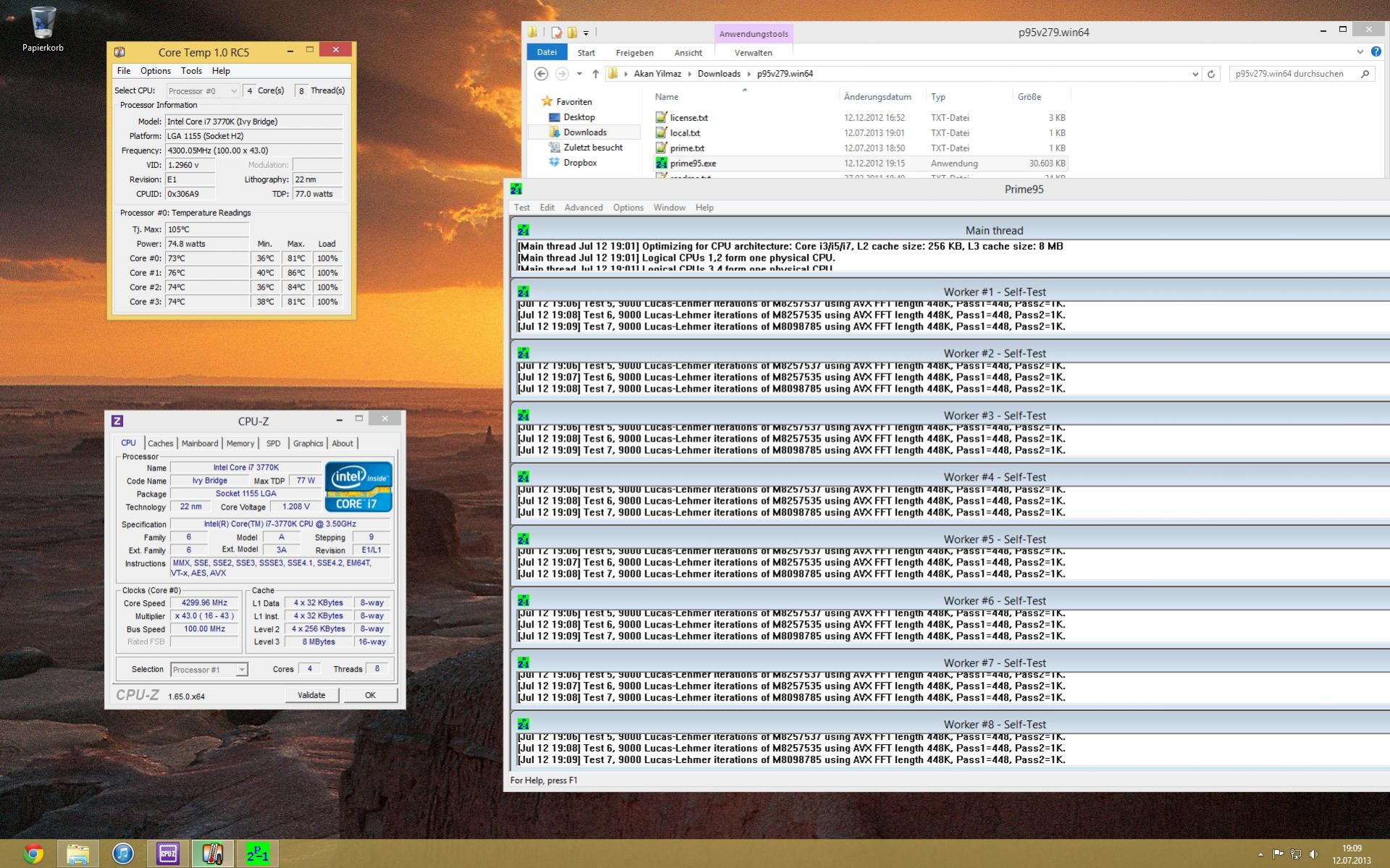This screenshot has width=1390, height=868.
Task: Switch to CPU-Z Graphics tab
Action: [308, 443]
